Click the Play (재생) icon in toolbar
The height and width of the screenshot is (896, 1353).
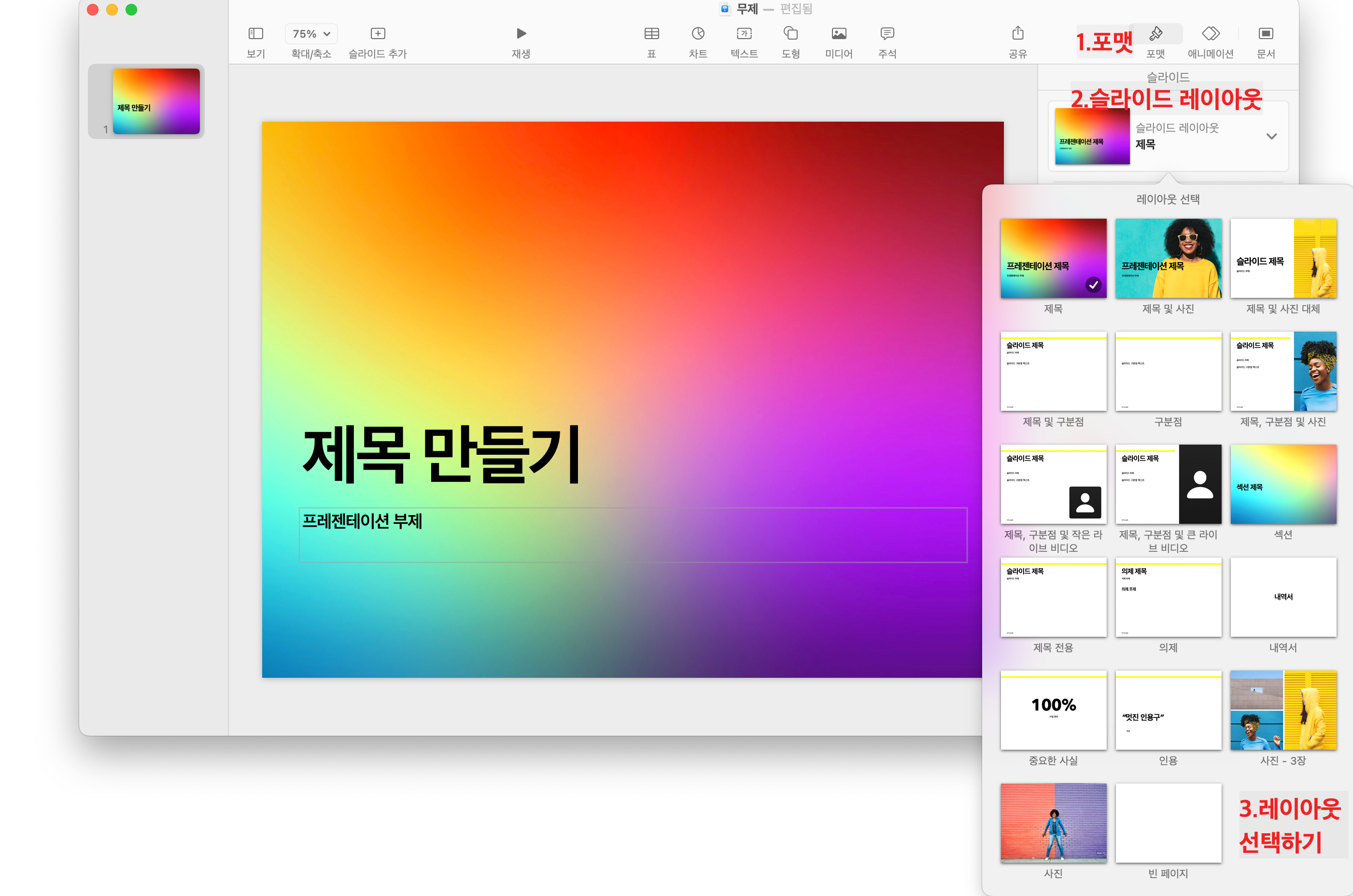[521, 34]
